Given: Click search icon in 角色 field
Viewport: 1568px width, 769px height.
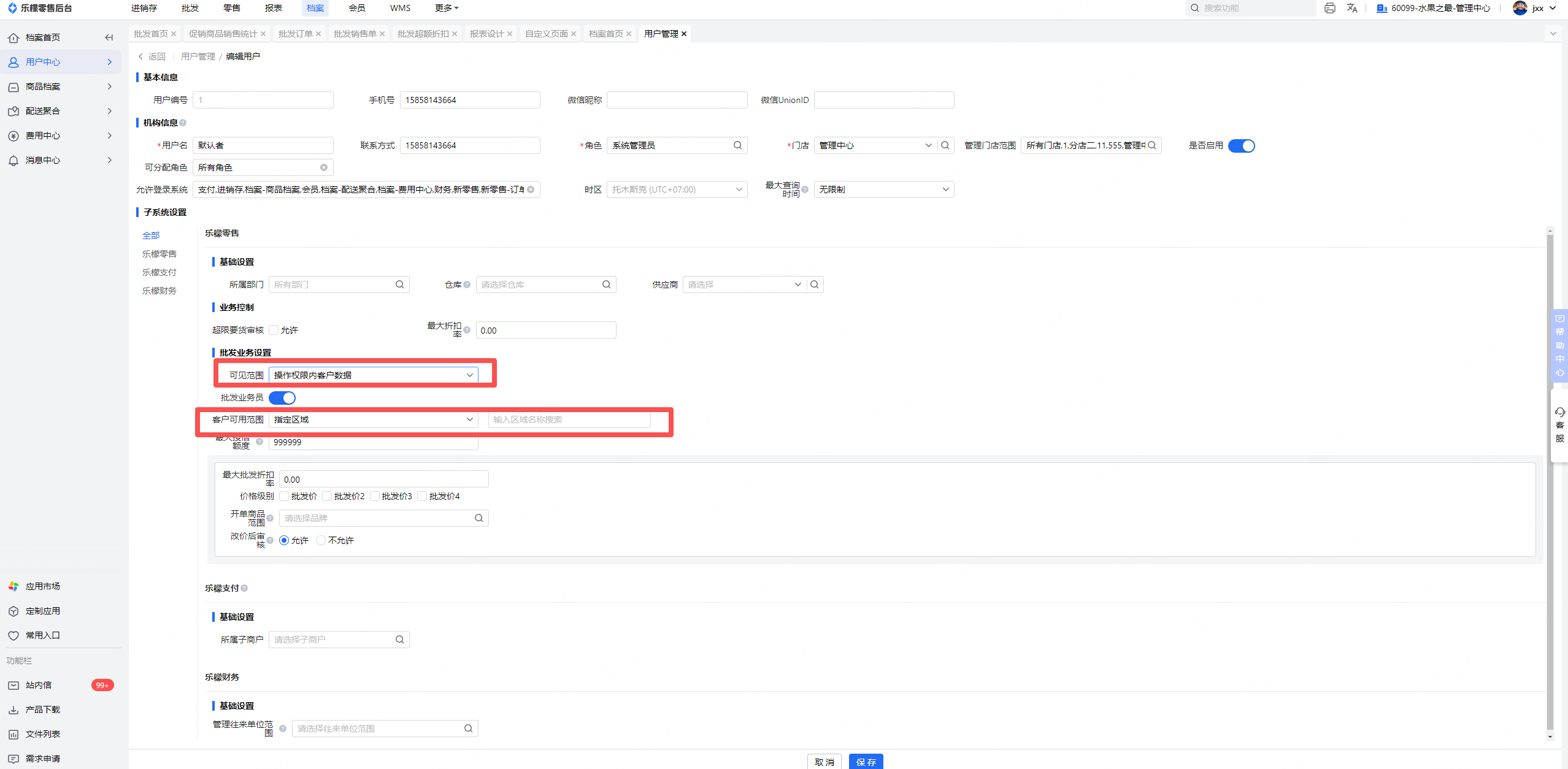Looking at the screenshot, I should pos(737,145).
